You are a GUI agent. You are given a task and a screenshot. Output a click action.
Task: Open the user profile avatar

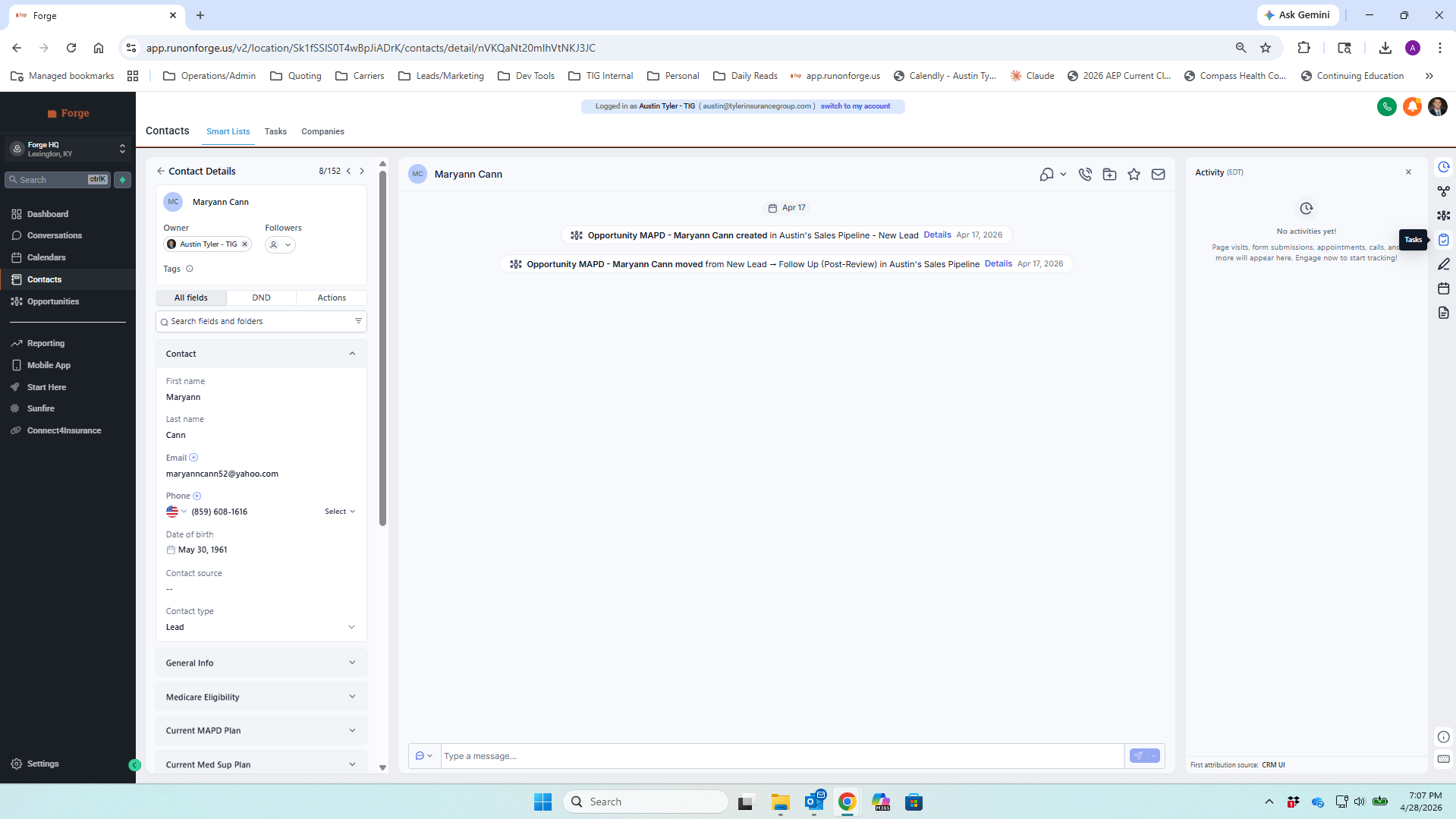[x=1437, y=107]
